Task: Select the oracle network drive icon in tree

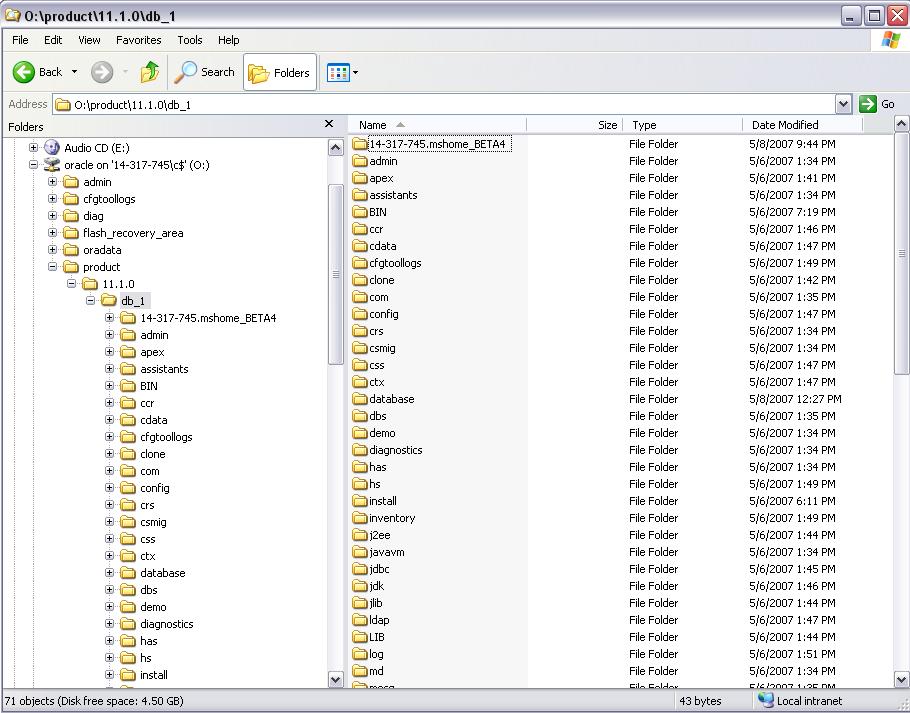Action: 52,165
